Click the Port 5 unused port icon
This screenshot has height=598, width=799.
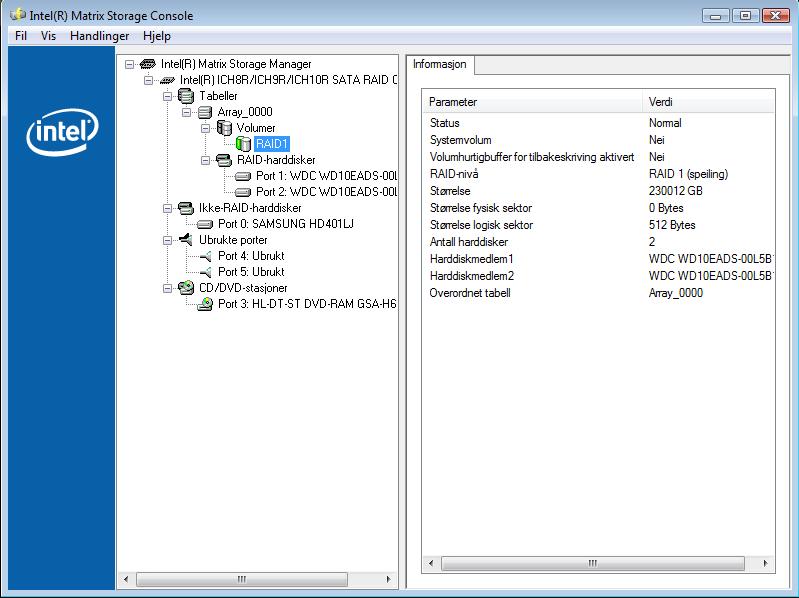205,272
